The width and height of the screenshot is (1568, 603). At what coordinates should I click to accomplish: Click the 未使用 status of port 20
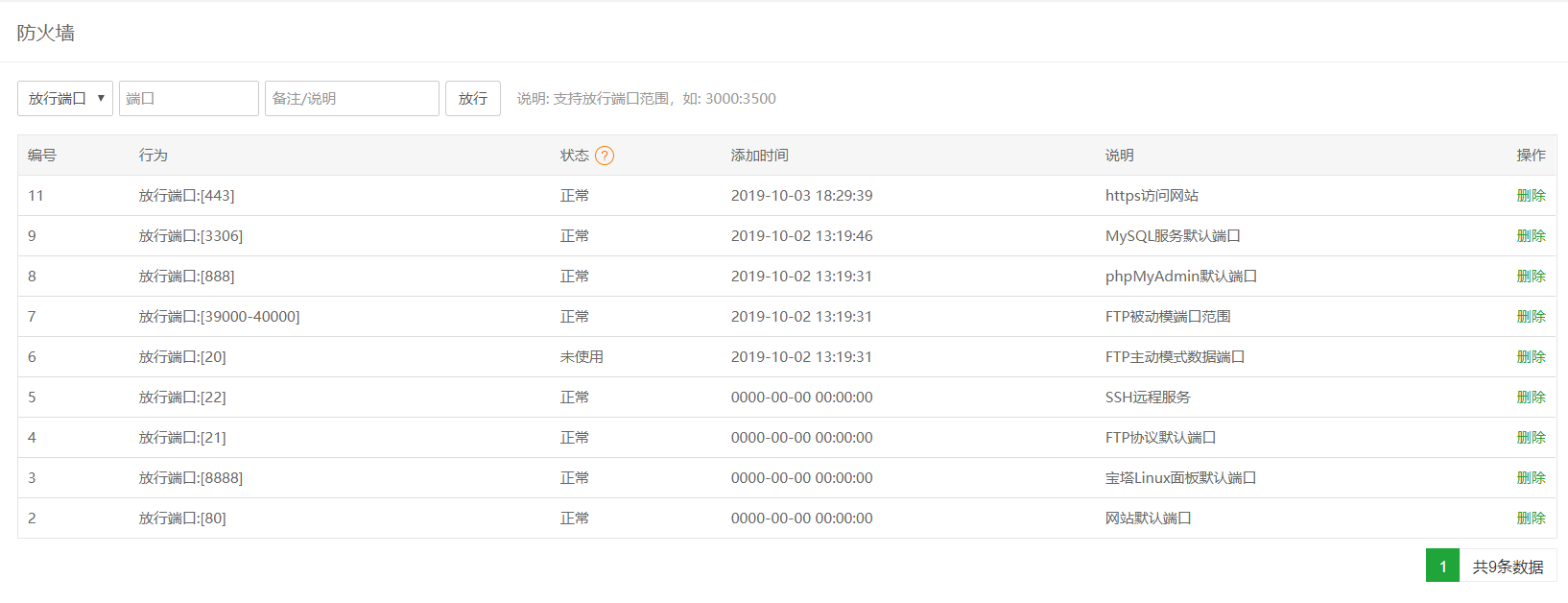click(582, 357)
